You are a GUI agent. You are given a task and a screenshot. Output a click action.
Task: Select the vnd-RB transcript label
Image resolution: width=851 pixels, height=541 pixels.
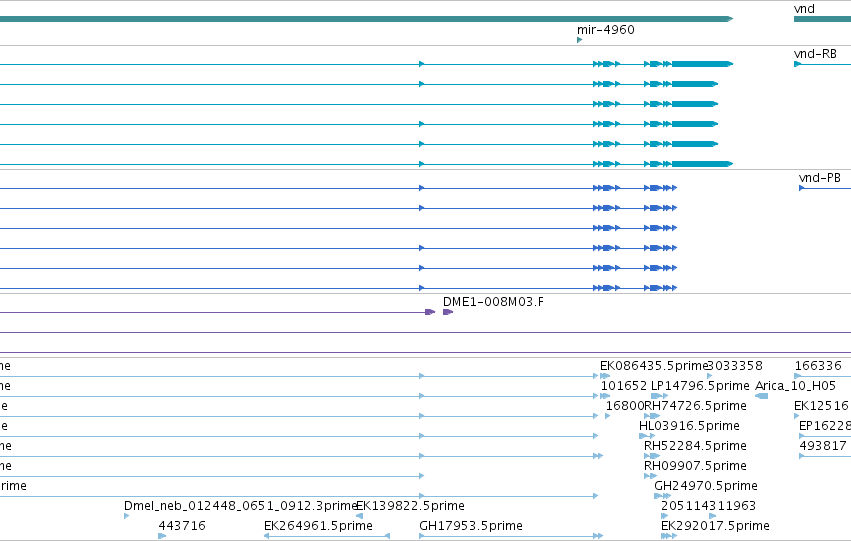click(x=815, y=54)
